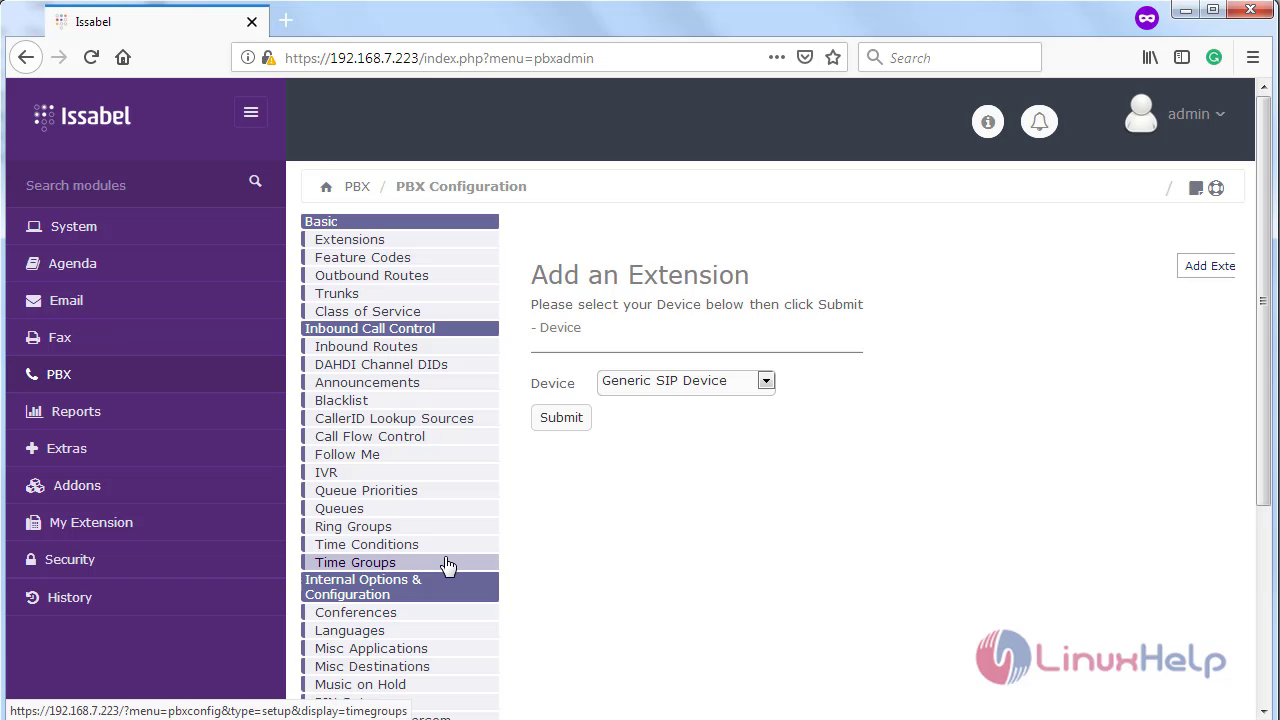The width and height of the screenshot is (1280, 720).
Task: Click the Add Extension button at right
Action: pyautogui.click(x=1207, y=266)
